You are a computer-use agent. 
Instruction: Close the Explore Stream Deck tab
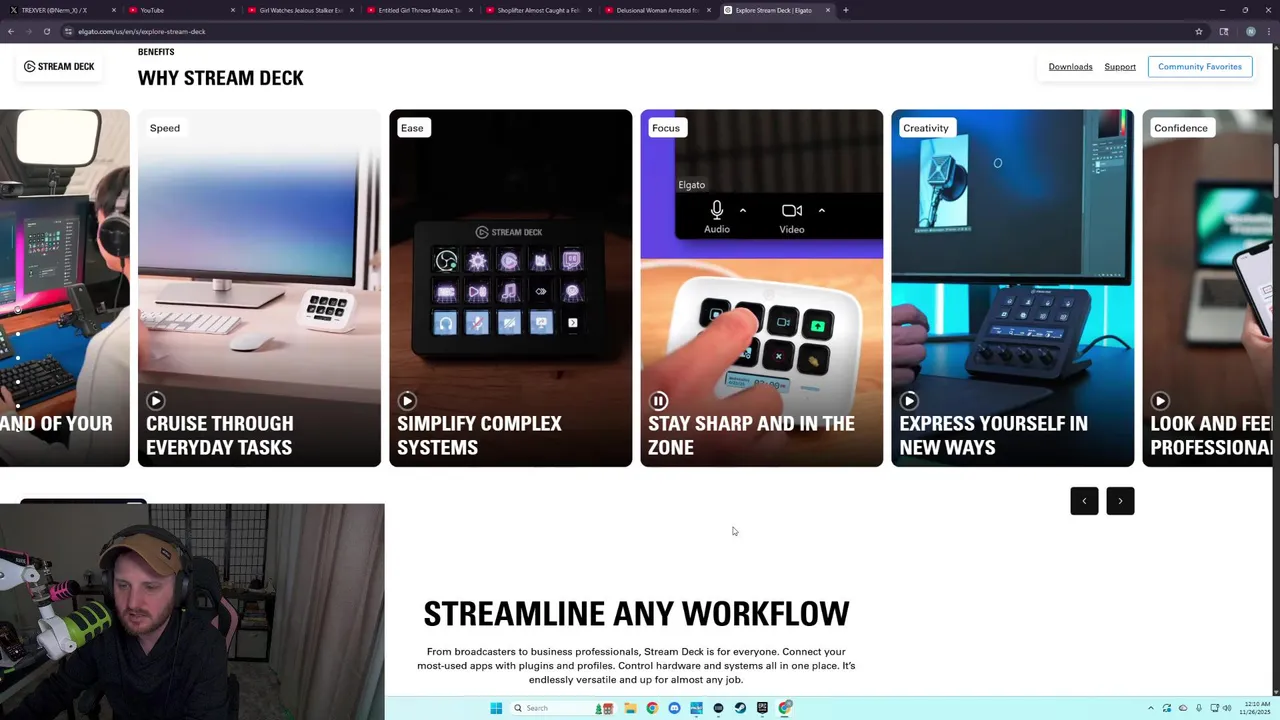pos(828,10)
